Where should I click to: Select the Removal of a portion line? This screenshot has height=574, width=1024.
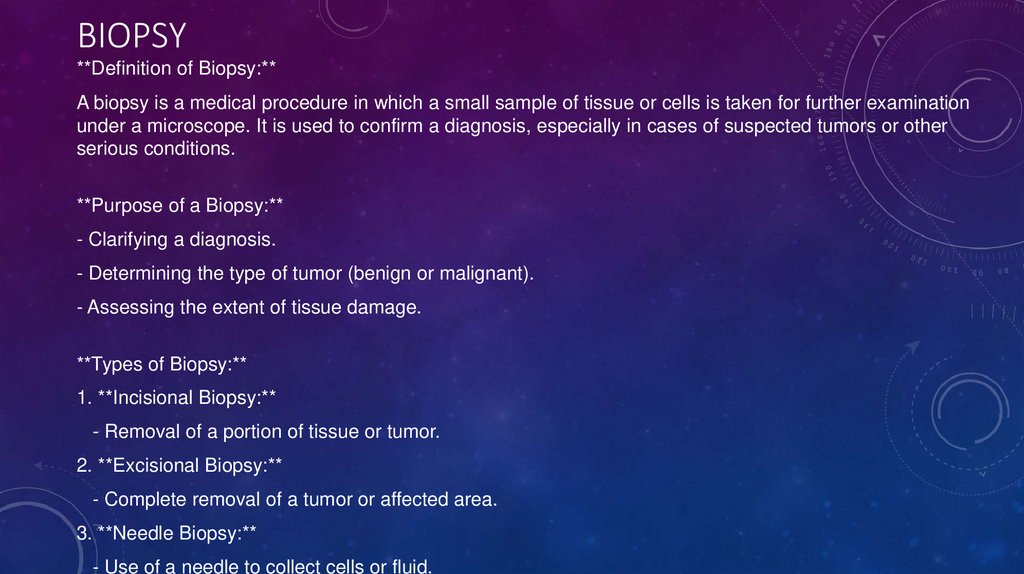(x=265, y=432)
